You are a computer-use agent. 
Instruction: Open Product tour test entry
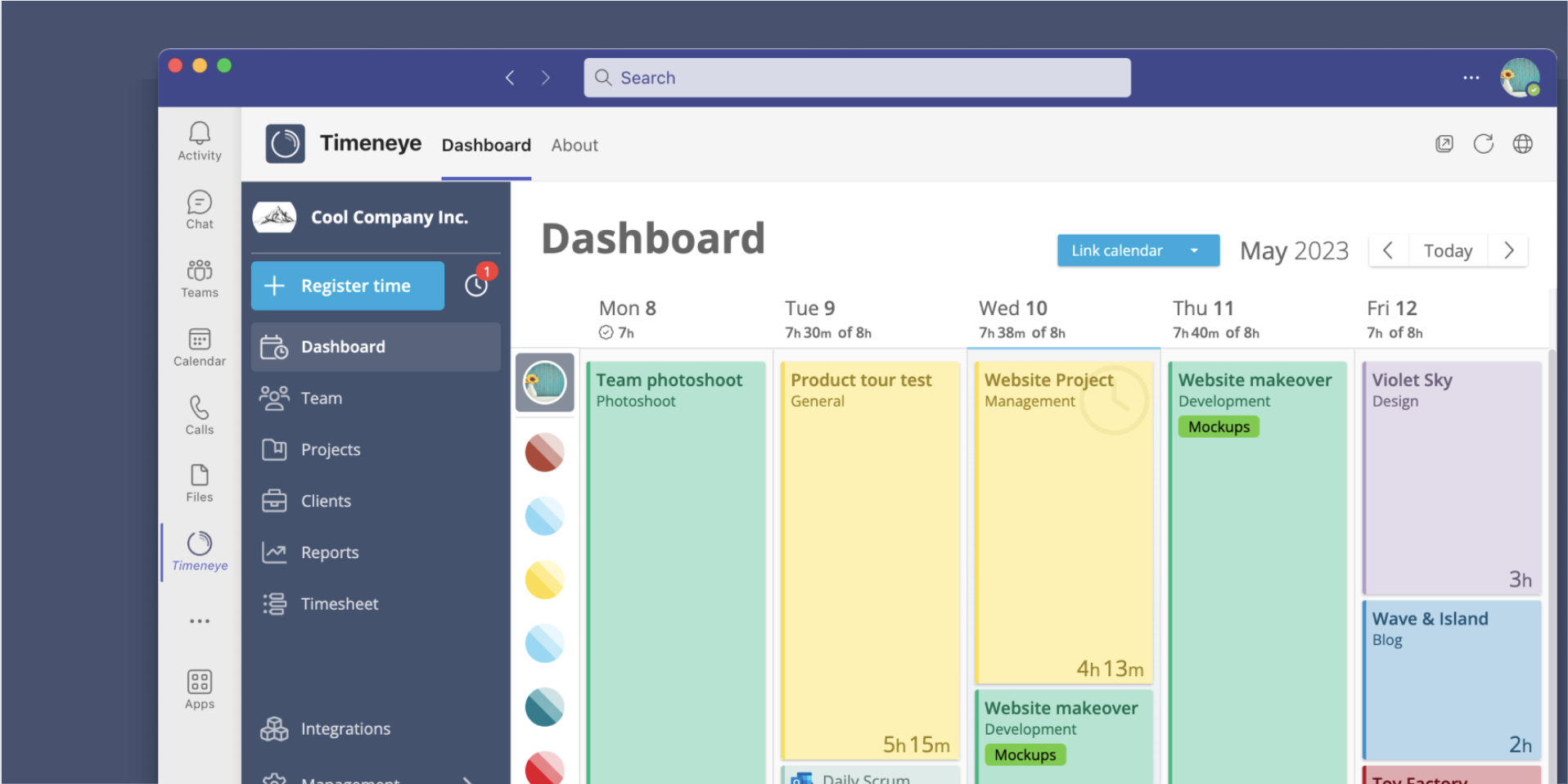(x=871, y=561)
